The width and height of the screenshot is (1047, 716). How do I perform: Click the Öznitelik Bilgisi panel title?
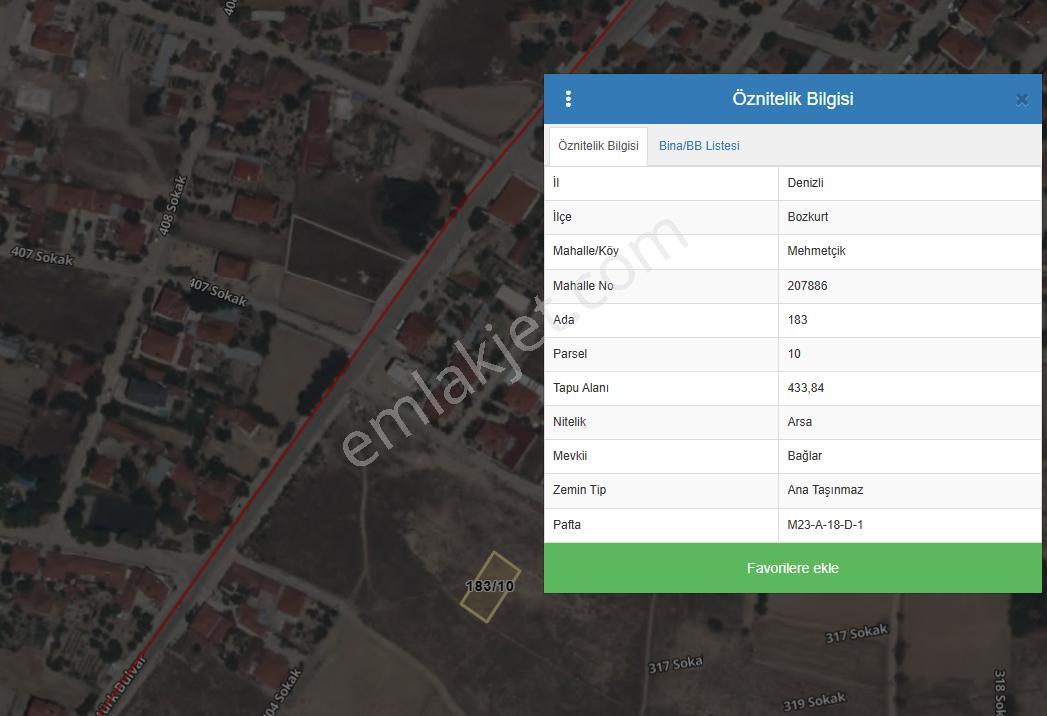click(793, 99)
